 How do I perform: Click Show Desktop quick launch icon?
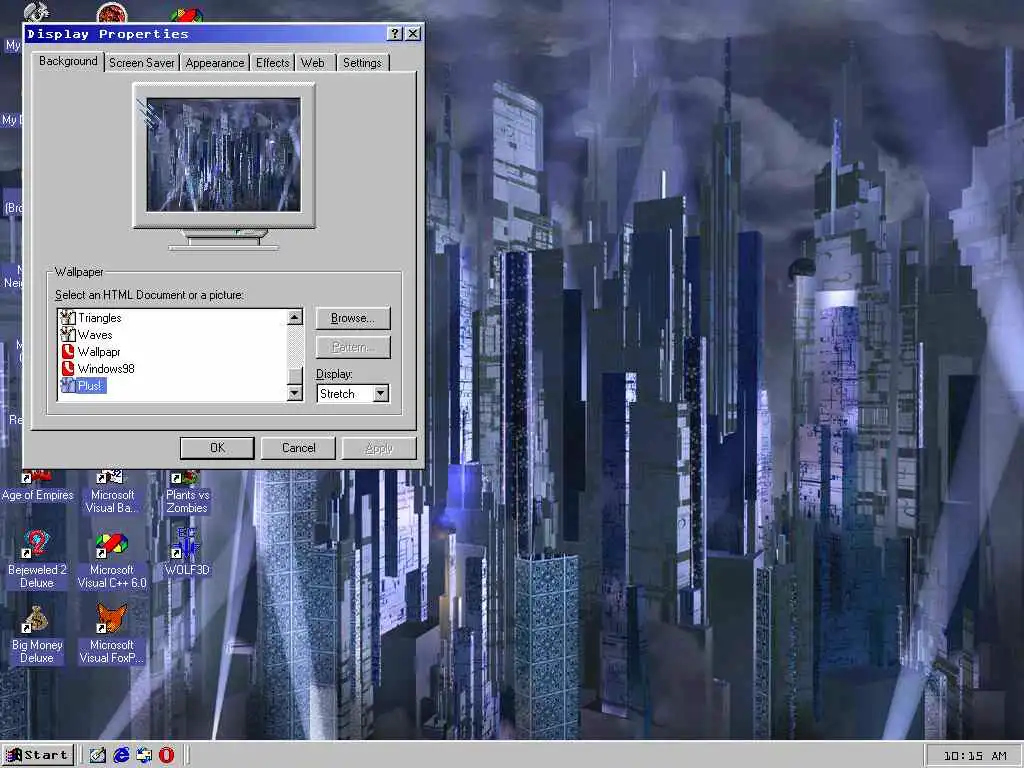(x=97, y=756)
